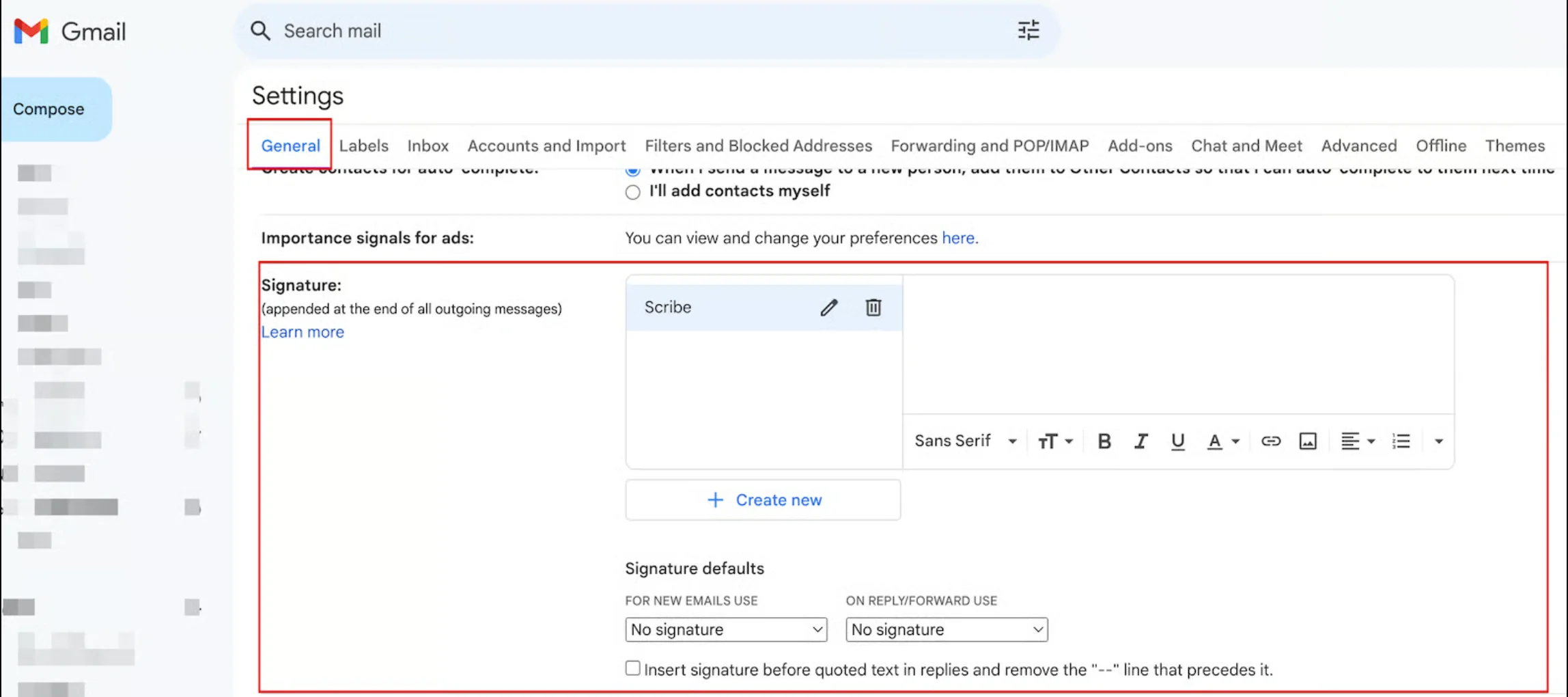
Task: Click the search magnifier icon
Action: coord(260,31)
